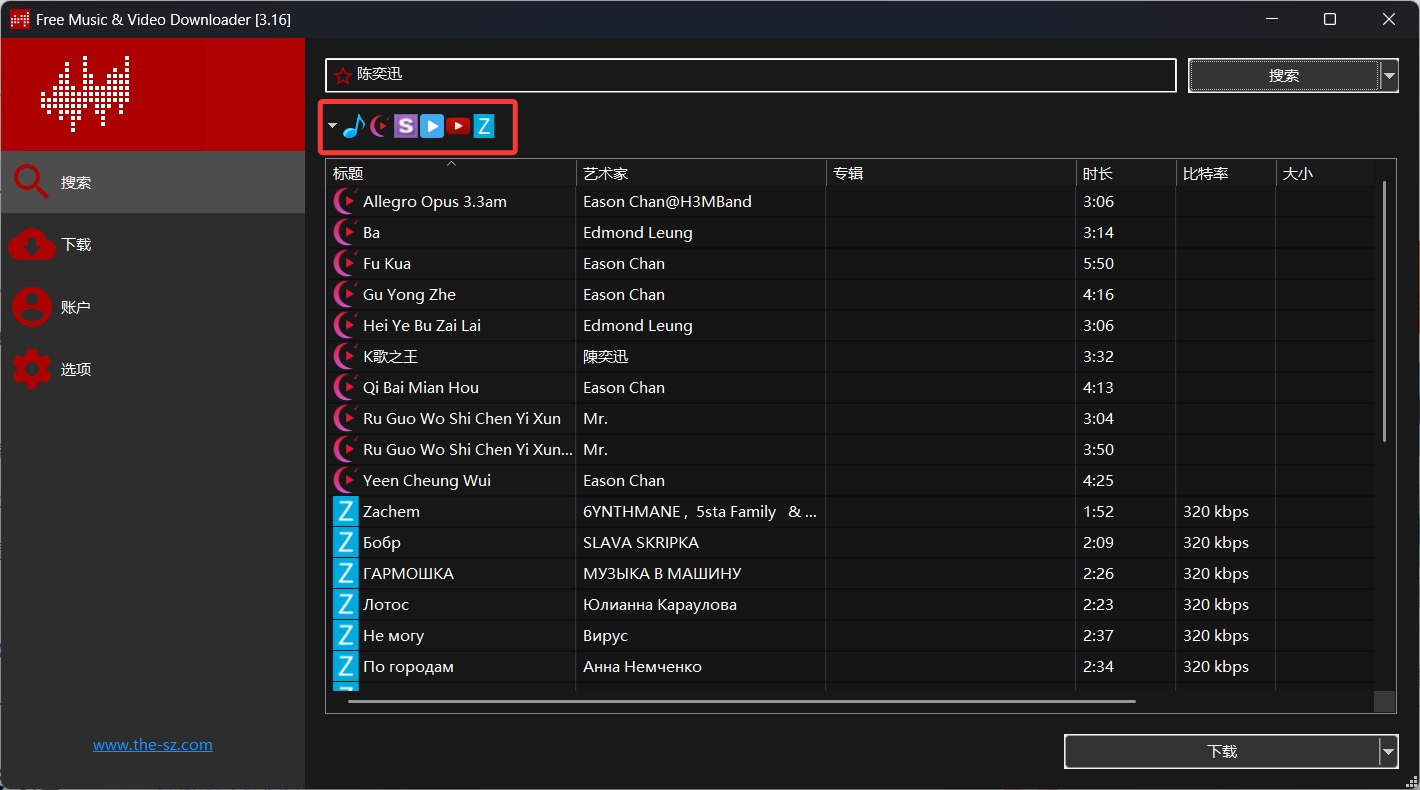Click the horizontal scrollbar below the results
Viewport: 1420px width, 790px height.
(741, 701)
